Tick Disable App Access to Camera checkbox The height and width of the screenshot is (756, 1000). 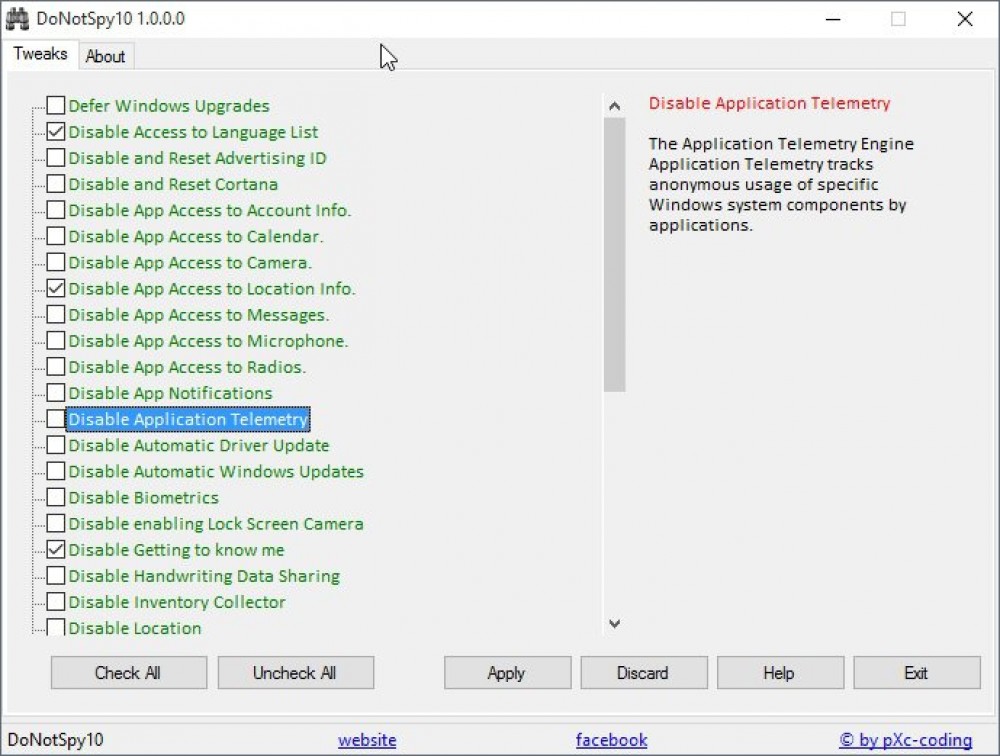click(x=56, y=262)
